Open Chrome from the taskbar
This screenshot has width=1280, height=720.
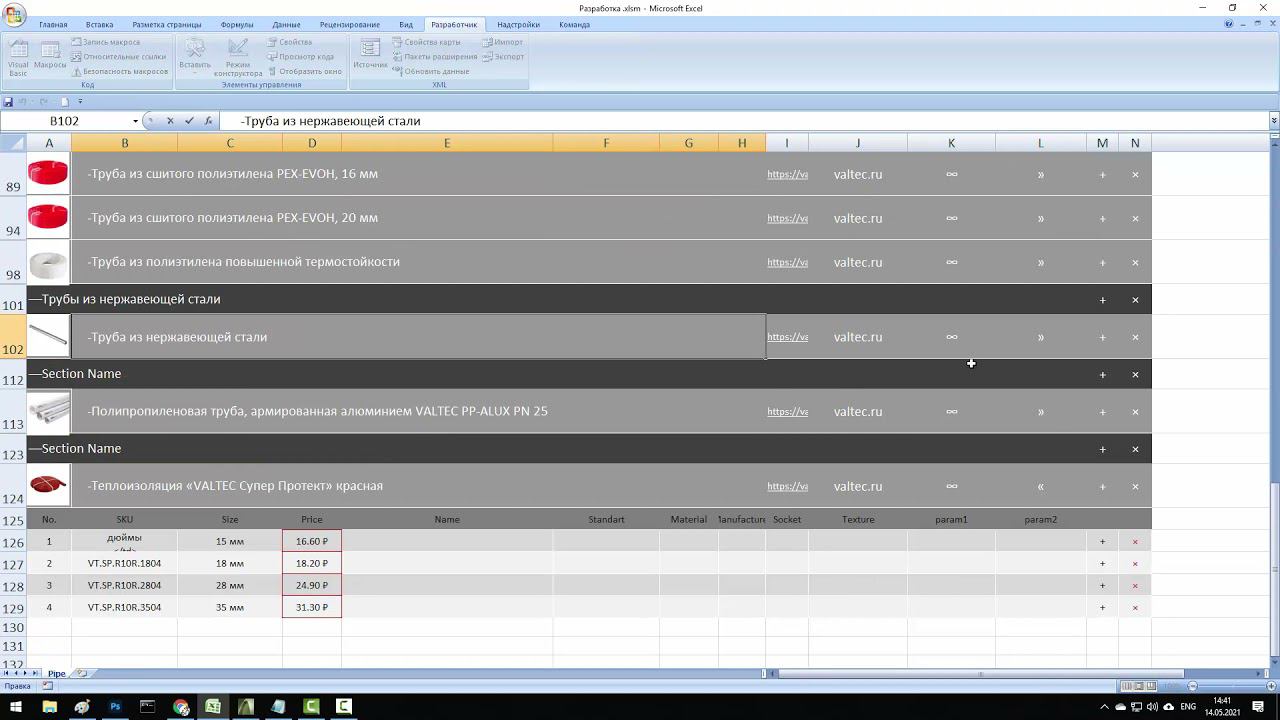pyautogui.click(x=181, y=707)
